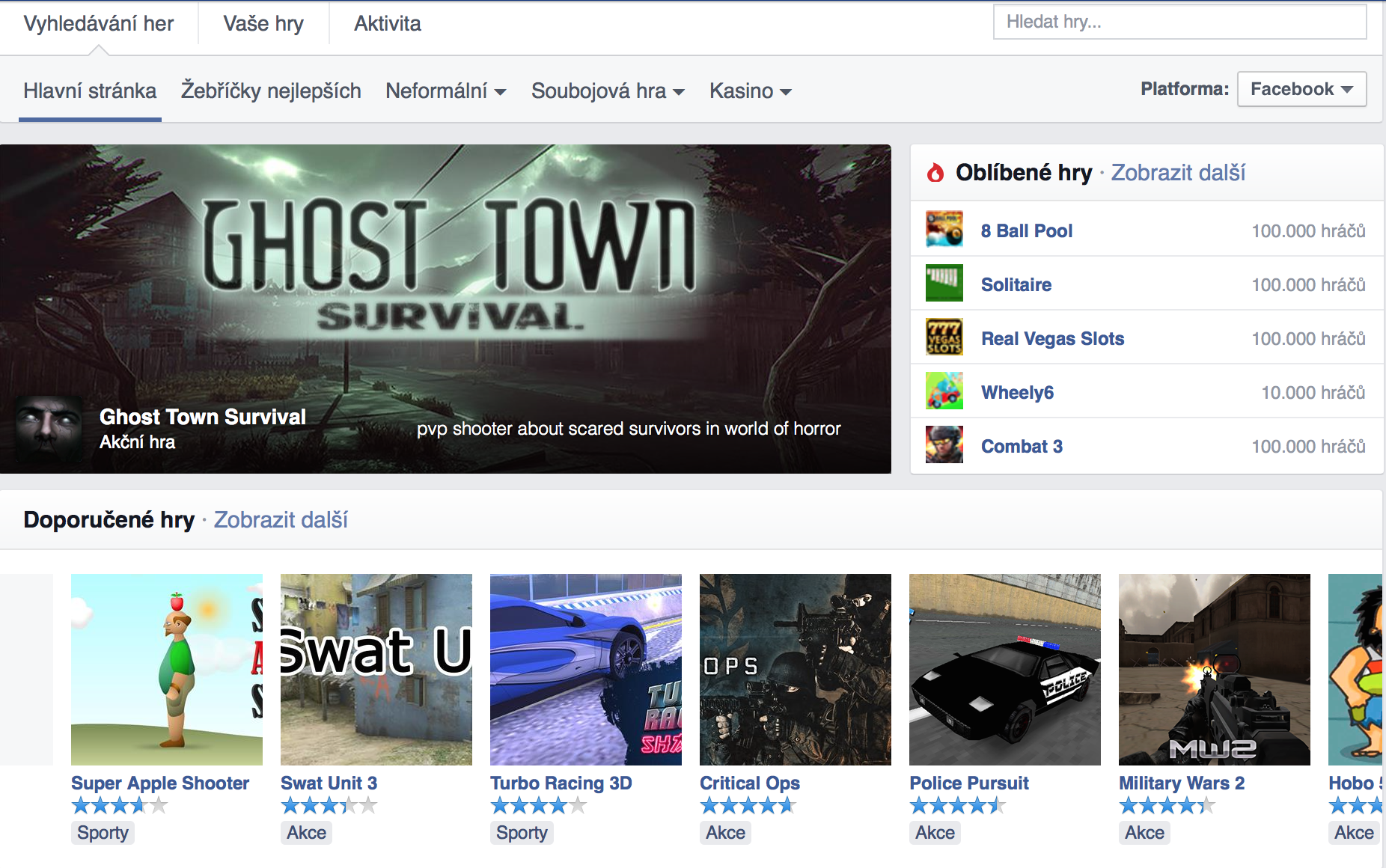
Task: Open the Hobo game thumbnail
Action: pyautogui.click(x=1355, y=670)
